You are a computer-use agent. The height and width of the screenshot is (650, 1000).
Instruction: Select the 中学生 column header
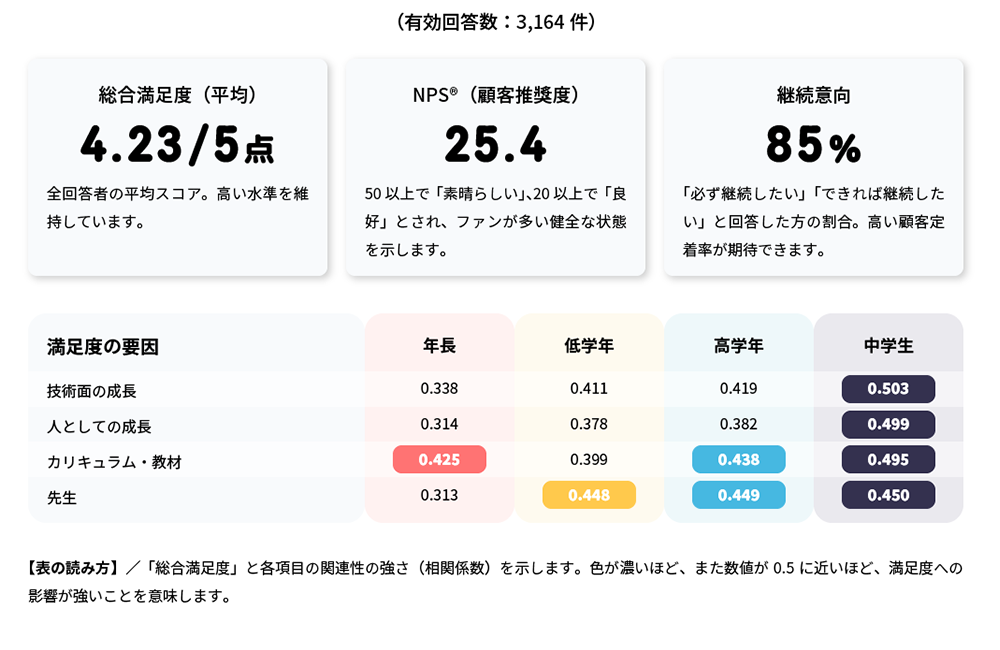[888, 346]
